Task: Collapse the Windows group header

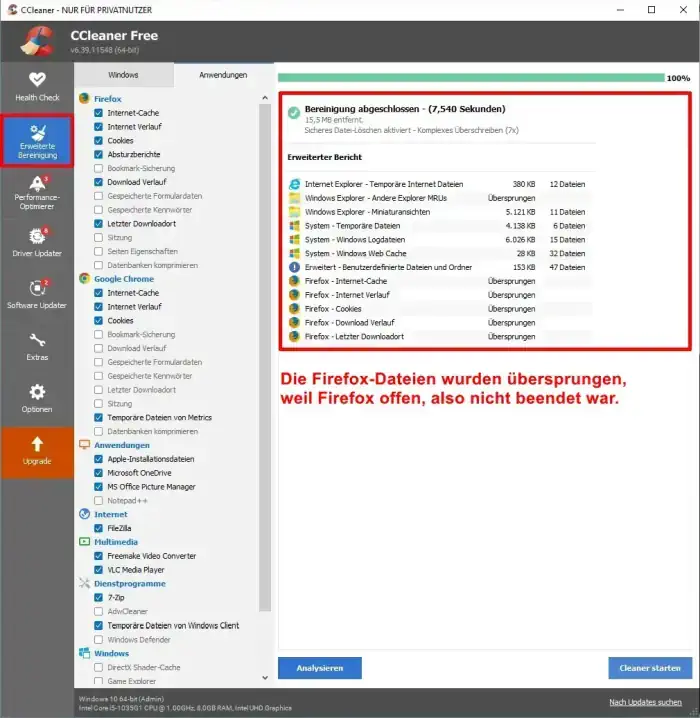Action: coord(111,653)
